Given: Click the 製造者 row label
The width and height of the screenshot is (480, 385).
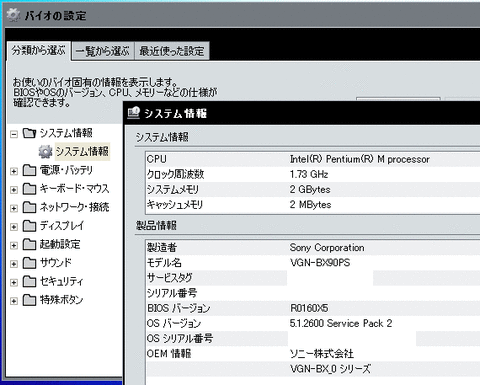Looking at the screenshot, I should [x=162, y=248].
